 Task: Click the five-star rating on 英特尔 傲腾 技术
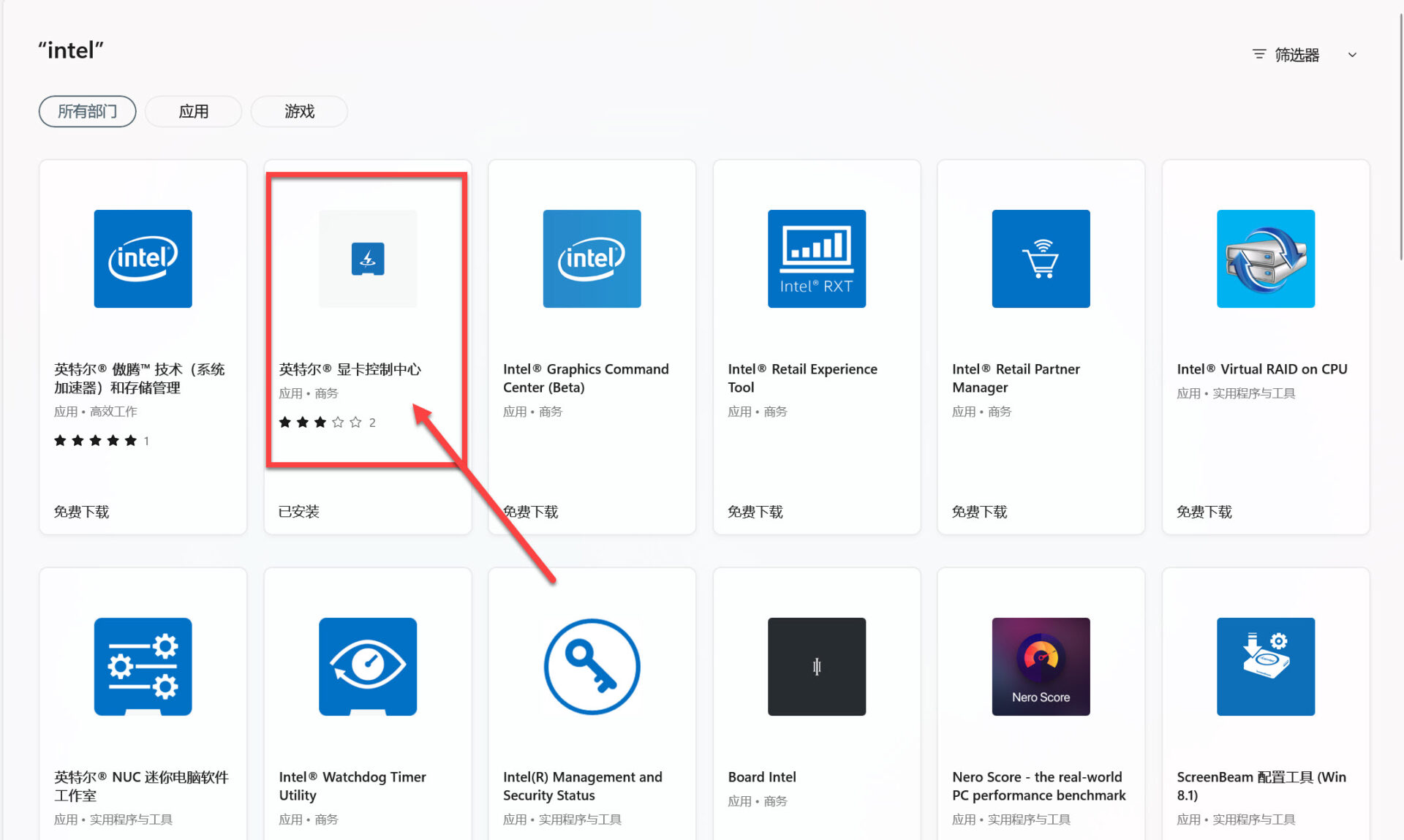pyautogui.click(x=95, y=440)
